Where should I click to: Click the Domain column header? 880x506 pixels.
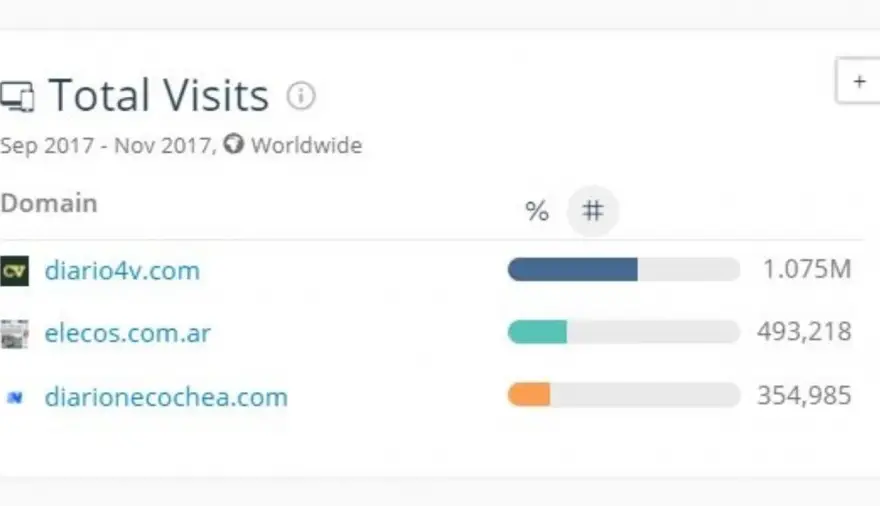coord(49,203)
